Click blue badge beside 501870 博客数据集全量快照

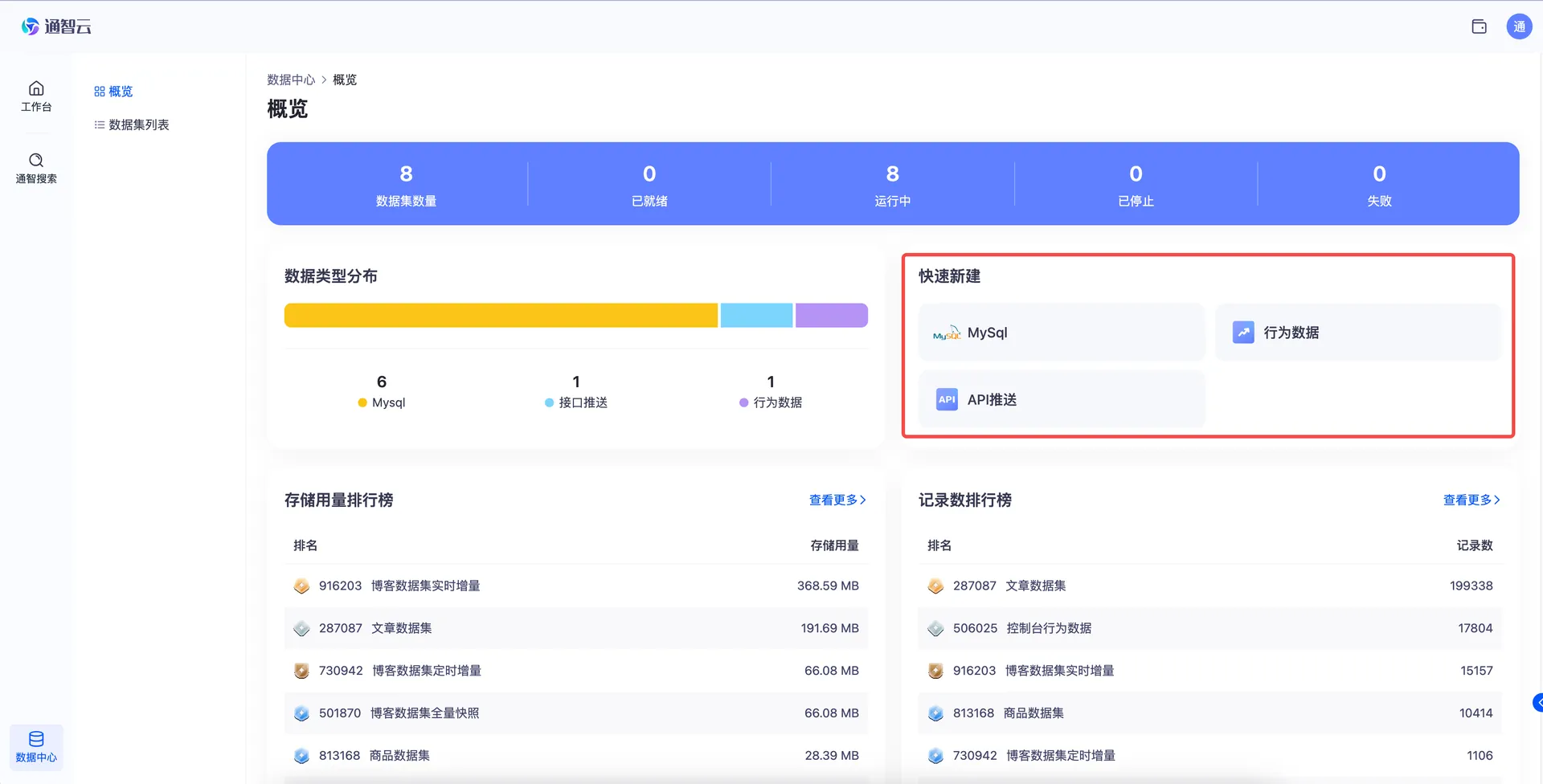point(301,713)
